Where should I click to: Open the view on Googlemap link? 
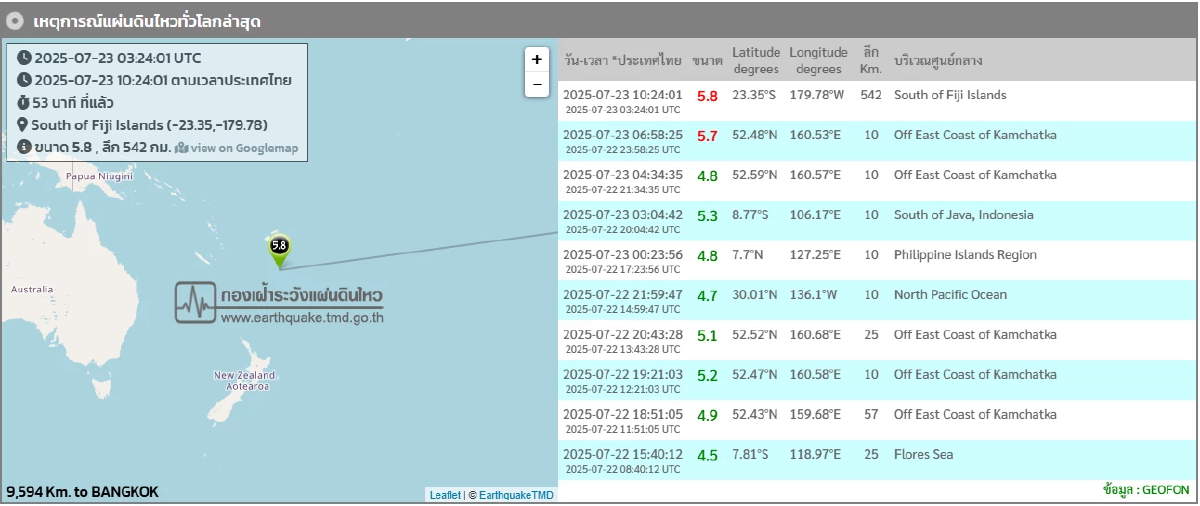(x=236, y=148)
